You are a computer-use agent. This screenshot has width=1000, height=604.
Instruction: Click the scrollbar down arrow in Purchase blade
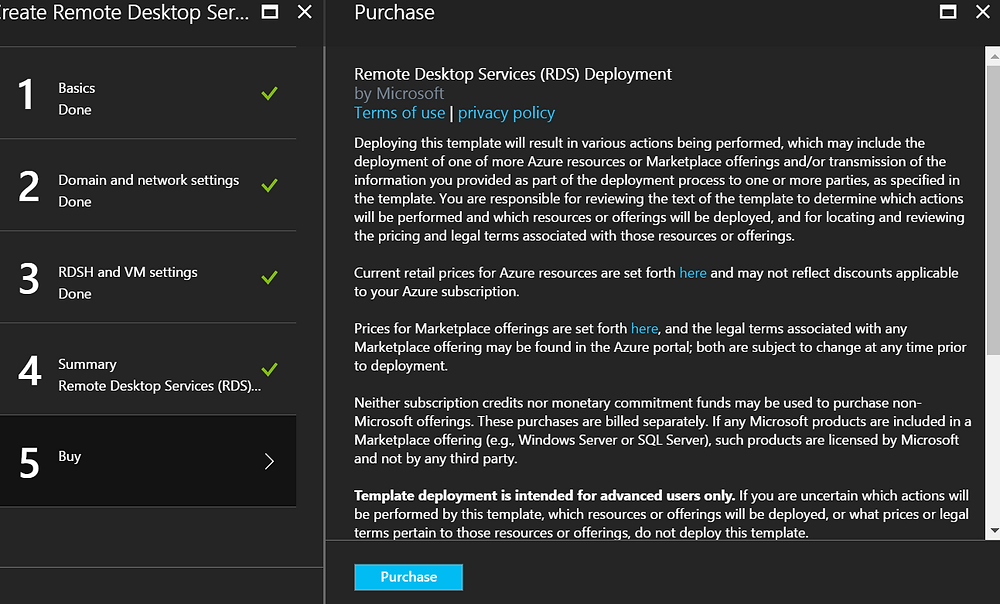(x=993, y=531)
